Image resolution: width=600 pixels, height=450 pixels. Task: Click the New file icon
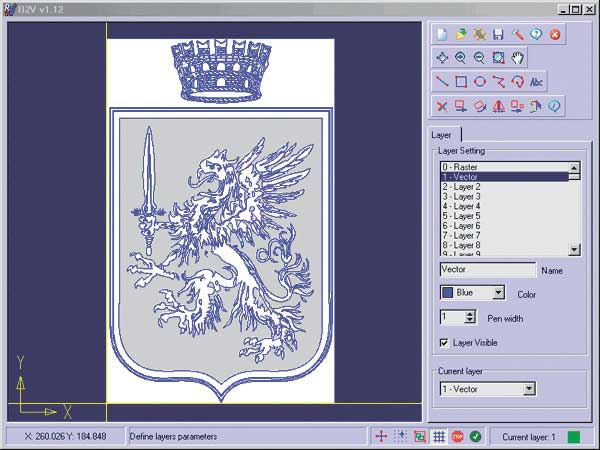442,34
